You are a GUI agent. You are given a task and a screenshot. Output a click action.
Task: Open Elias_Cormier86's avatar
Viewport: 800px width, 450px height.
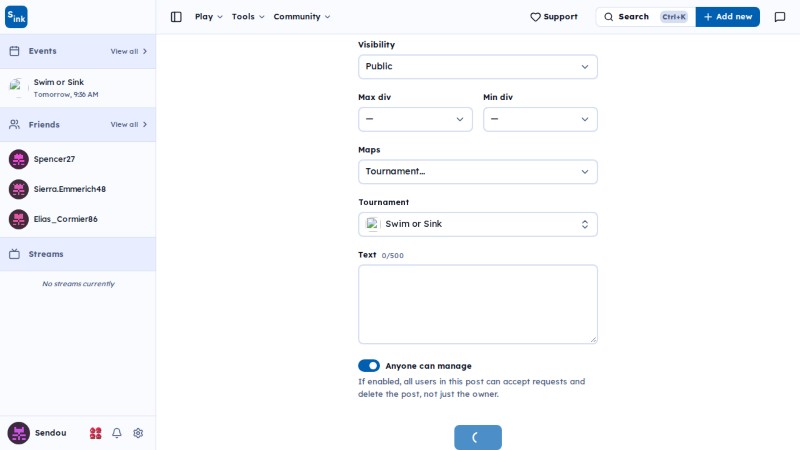click(x=19, y=219)
